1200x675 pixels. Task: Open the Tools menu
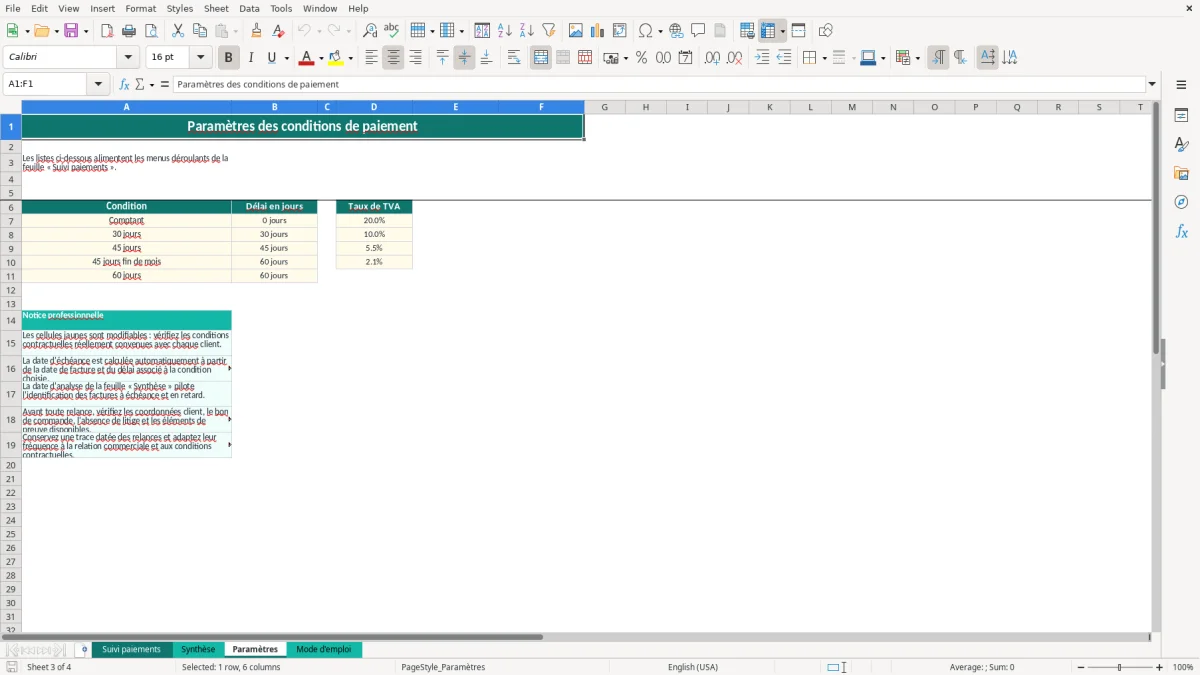pos(281,8)
